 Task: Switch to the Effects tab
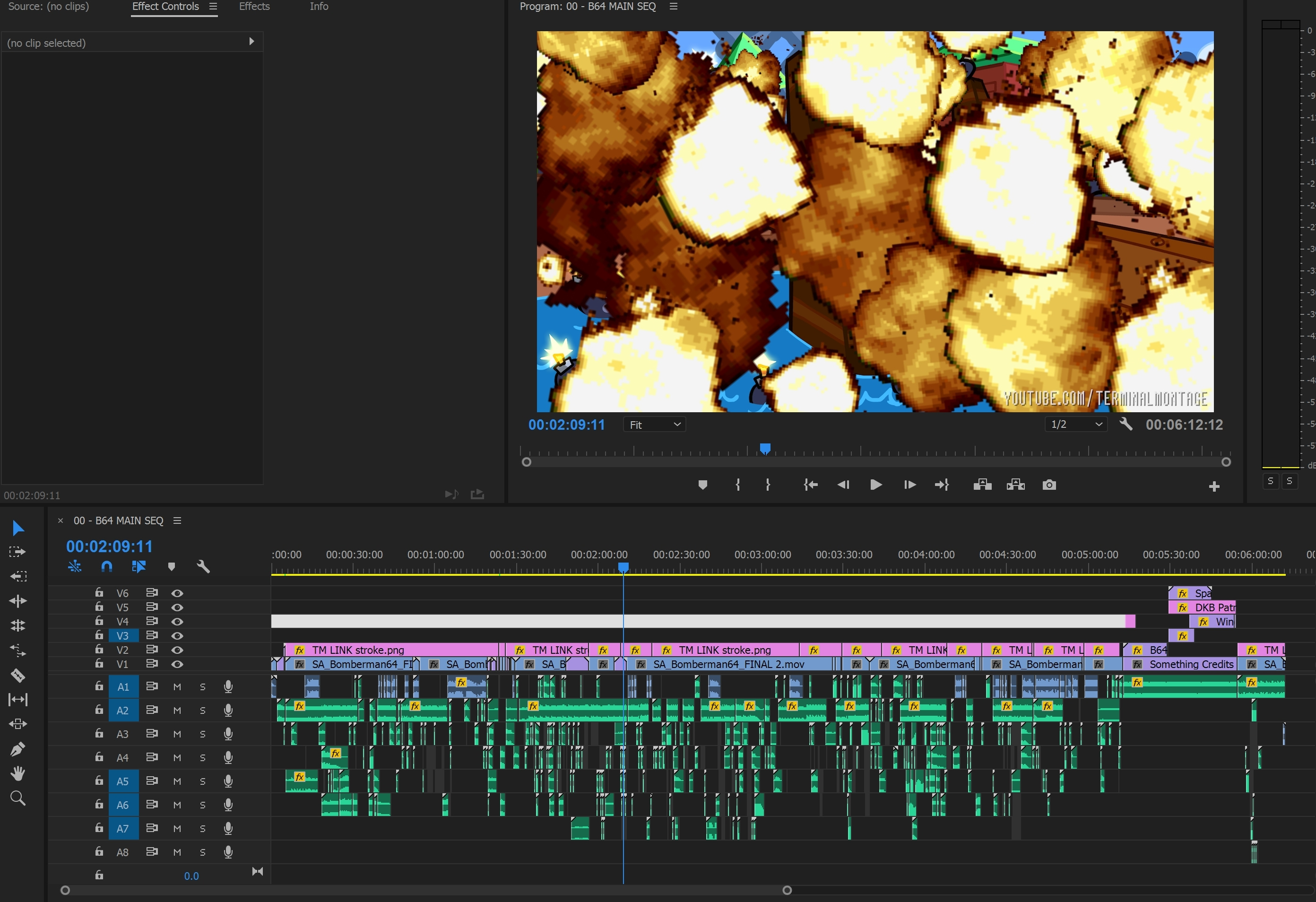tap(254, 6)
